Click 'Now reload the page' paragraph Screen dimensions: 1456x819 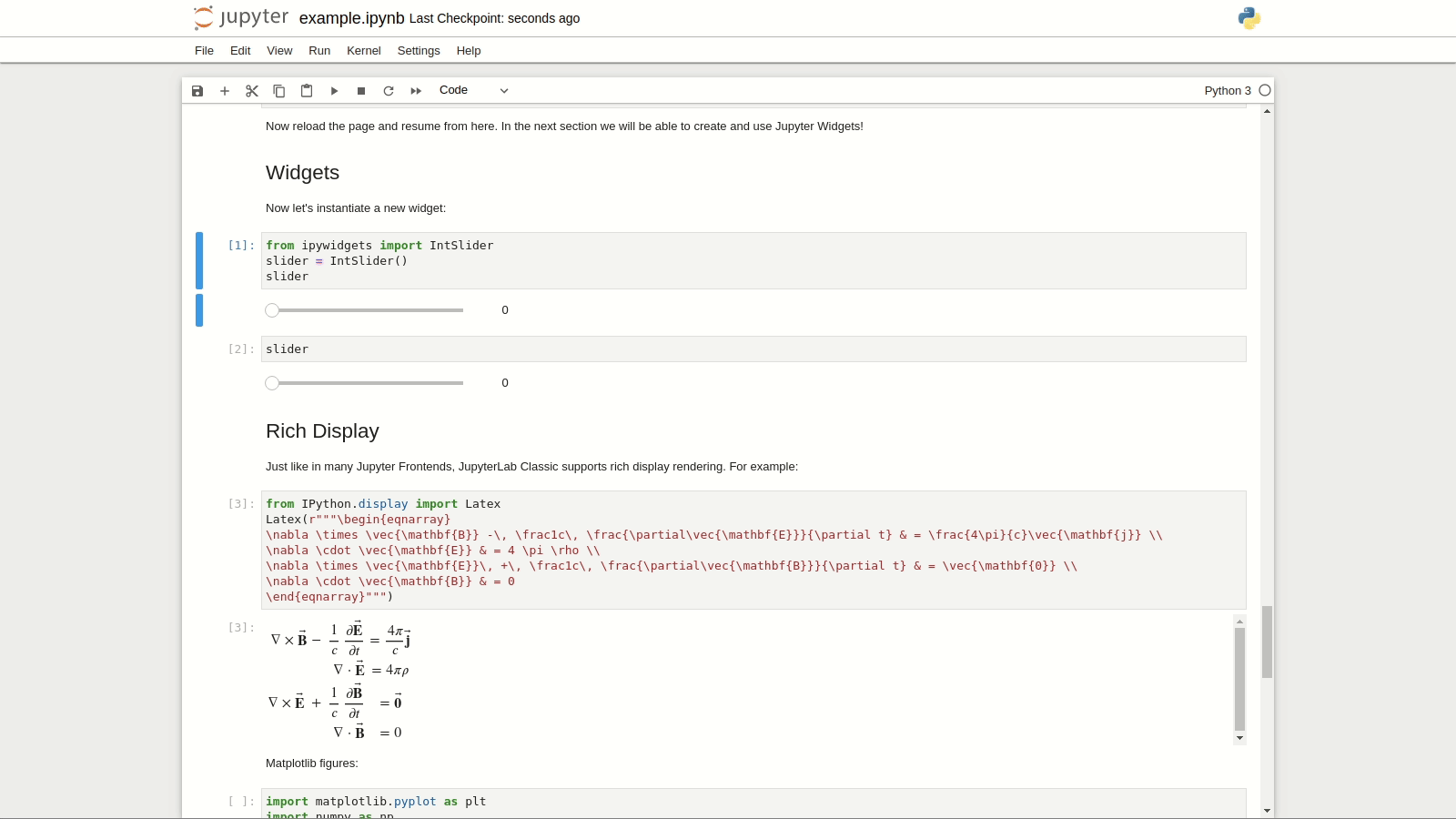click(x=564, y=126)
